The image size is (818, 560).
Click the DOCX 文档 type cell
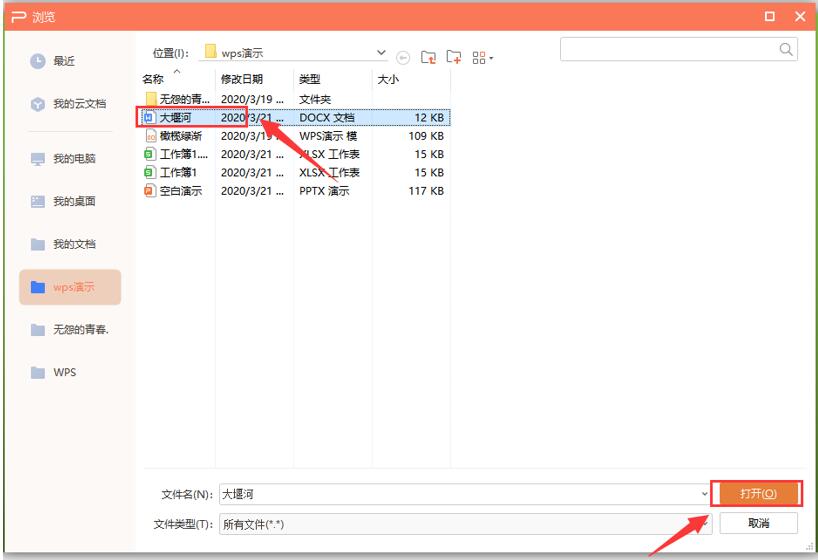(327, 117)
